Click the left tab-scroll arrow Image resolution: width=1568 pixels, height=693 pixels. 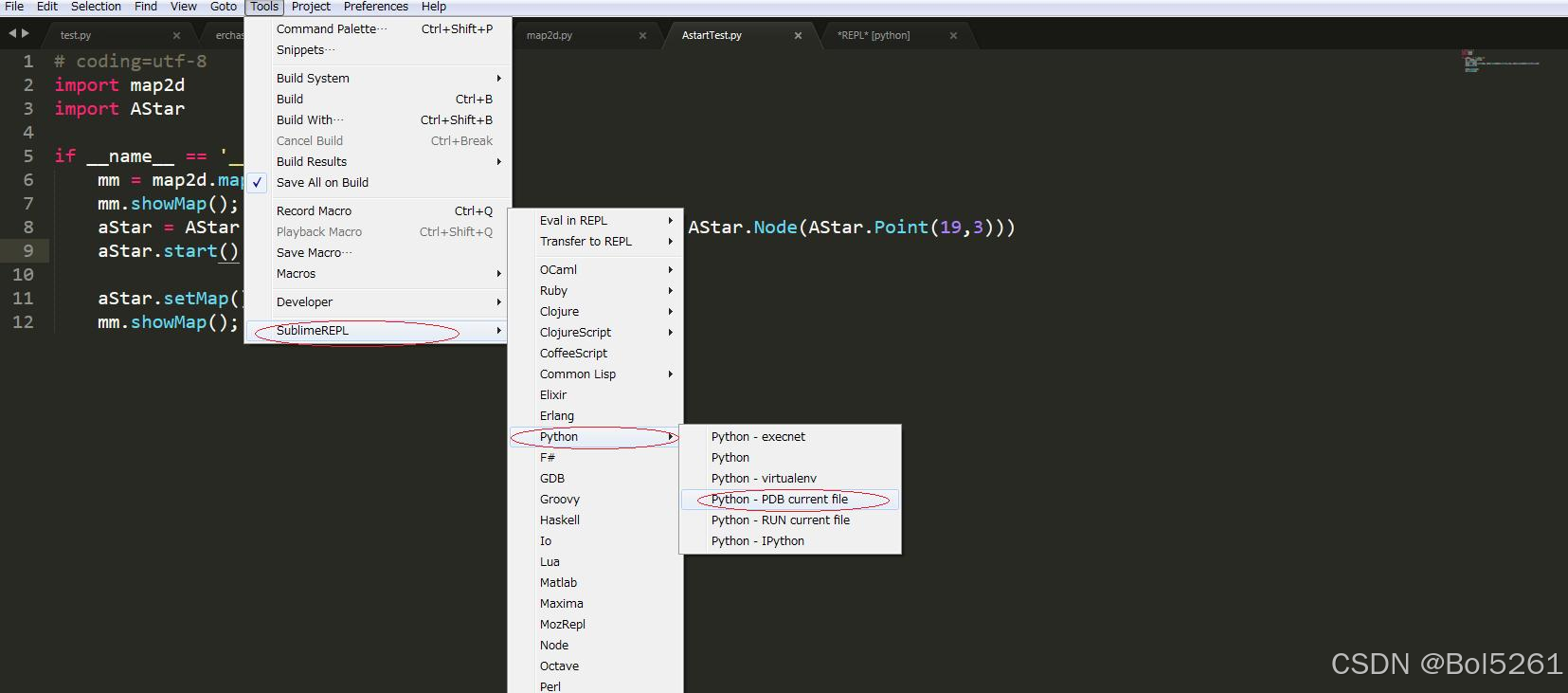tap(12, 33)
